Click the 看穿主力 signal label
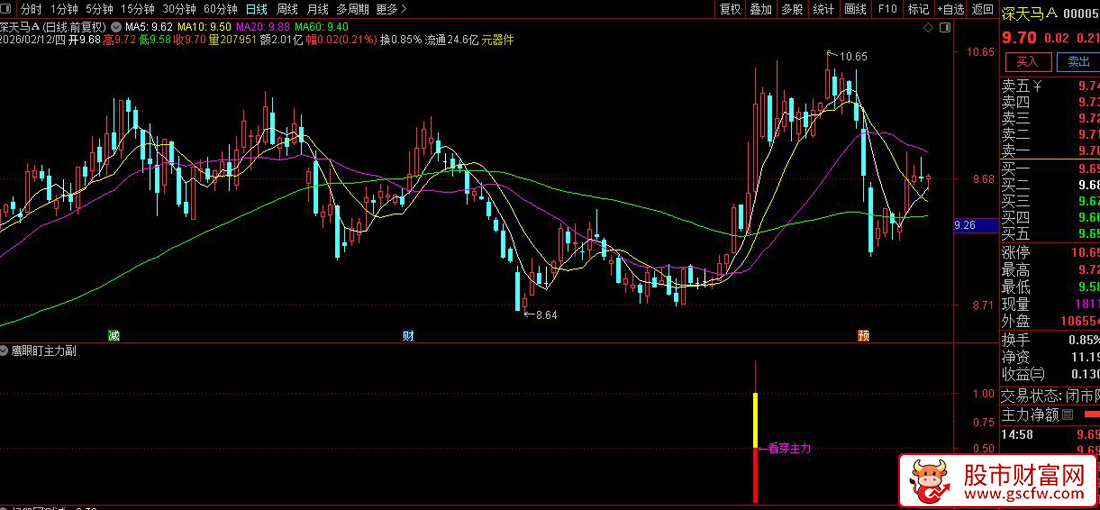The width and height of the screenshot is (1100, 510). pos(789,448)
